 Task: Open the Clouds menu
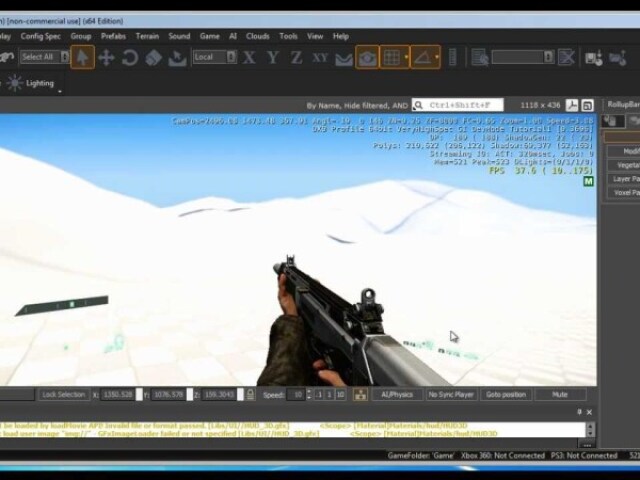click(258, 36)
